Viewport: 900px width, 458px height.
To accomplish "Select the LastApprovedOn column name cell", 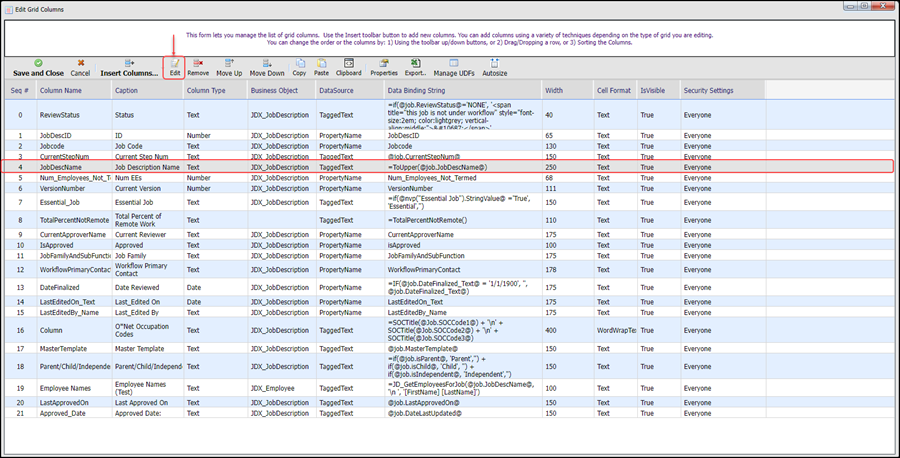I will pyautogui.click(x=74, y=402).
